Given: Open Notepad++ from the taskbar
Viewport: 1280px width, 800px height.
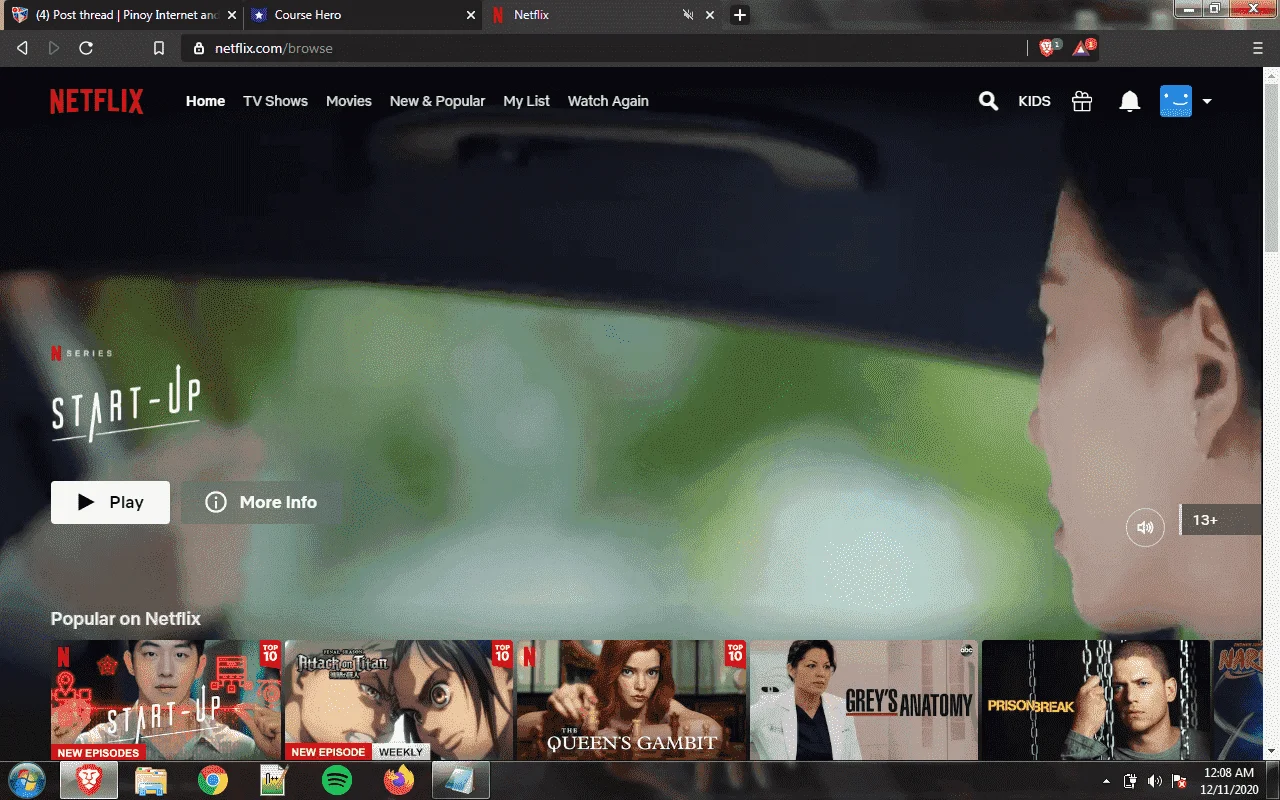Looking at the screenshot, I should [x=274, y=780].
